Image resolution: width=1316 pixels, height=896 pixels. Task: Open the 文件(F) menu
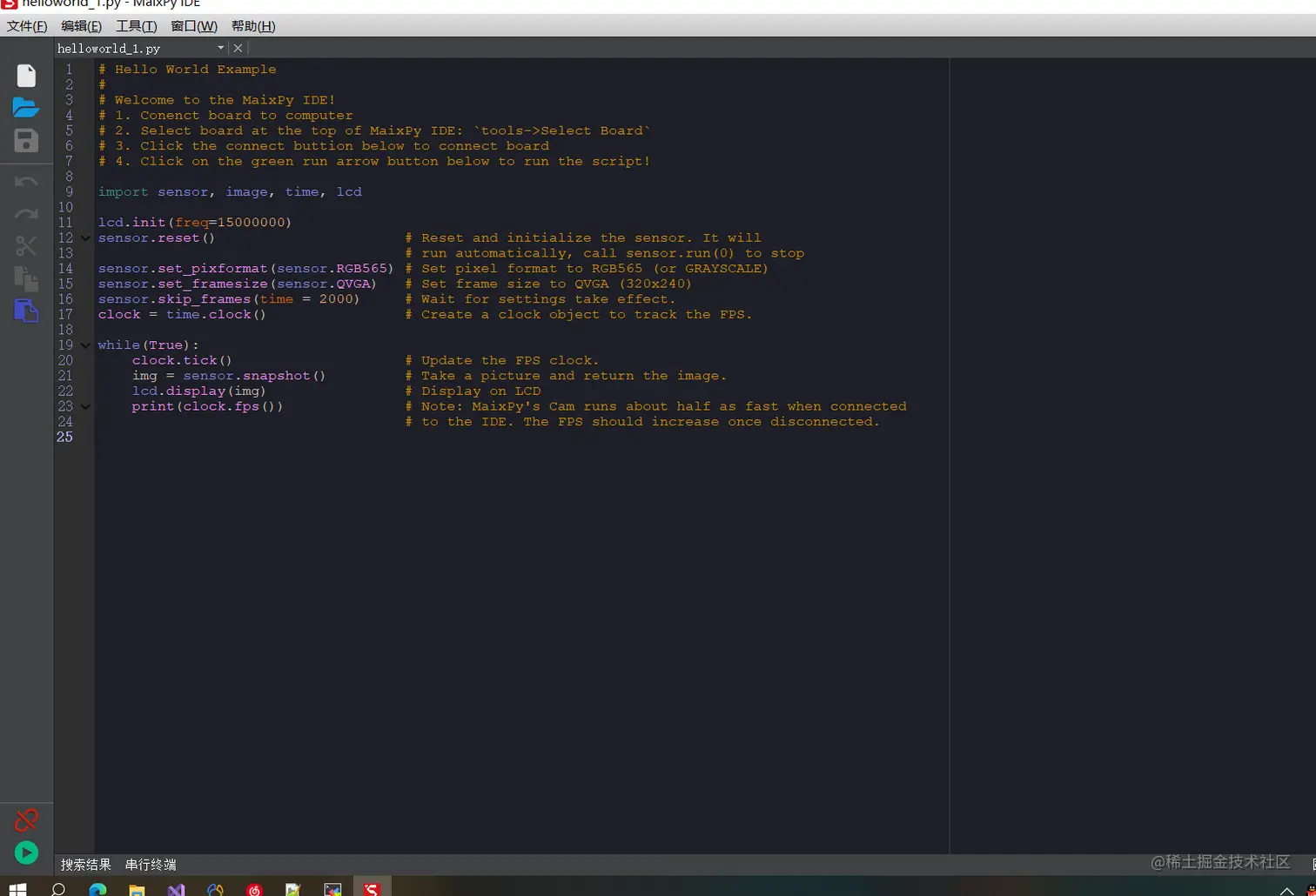[27, 26]
